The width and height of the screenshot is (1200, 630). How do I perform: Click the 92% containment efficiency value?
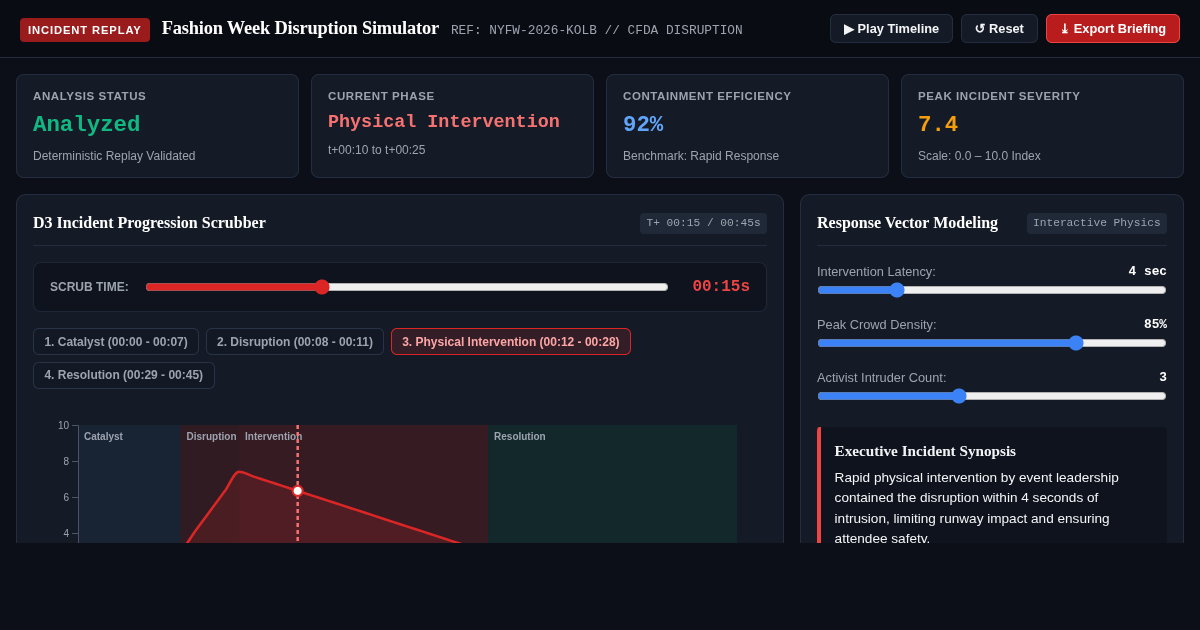point(643,125)
